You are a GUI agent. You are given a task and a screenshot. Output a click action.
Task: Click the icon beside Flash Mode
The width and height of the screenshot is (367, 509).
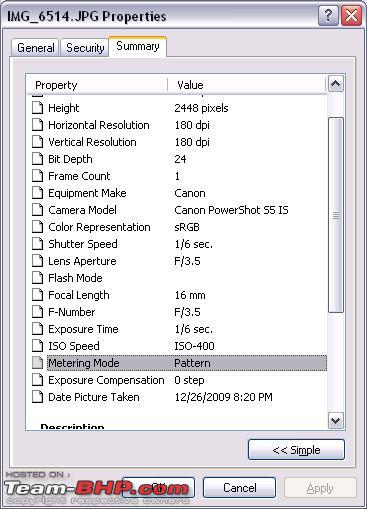(37, 278)
